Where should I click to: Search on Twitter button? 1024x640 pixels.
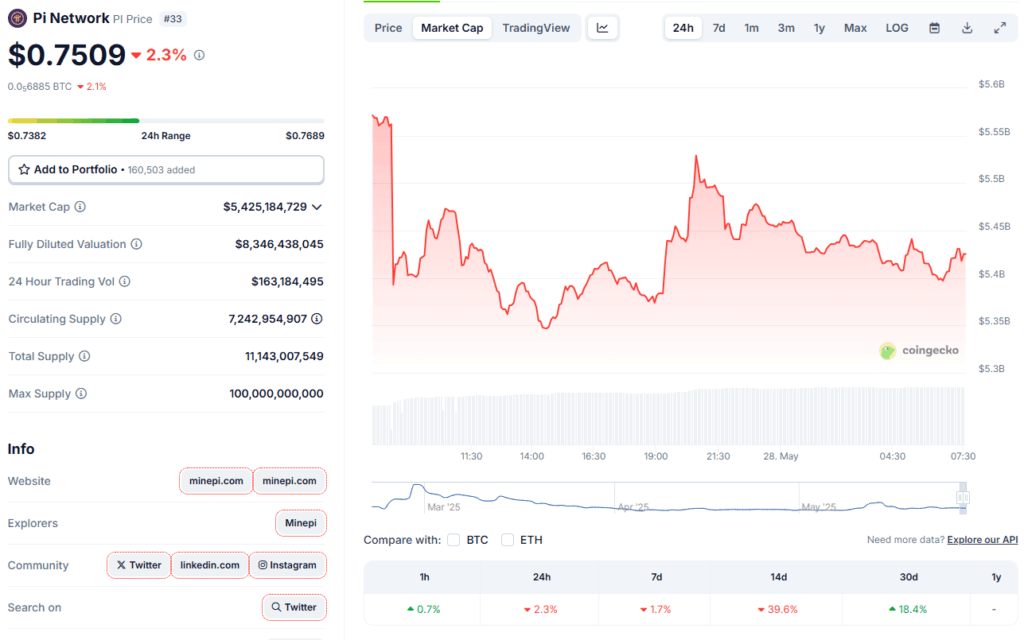(294, 607)
